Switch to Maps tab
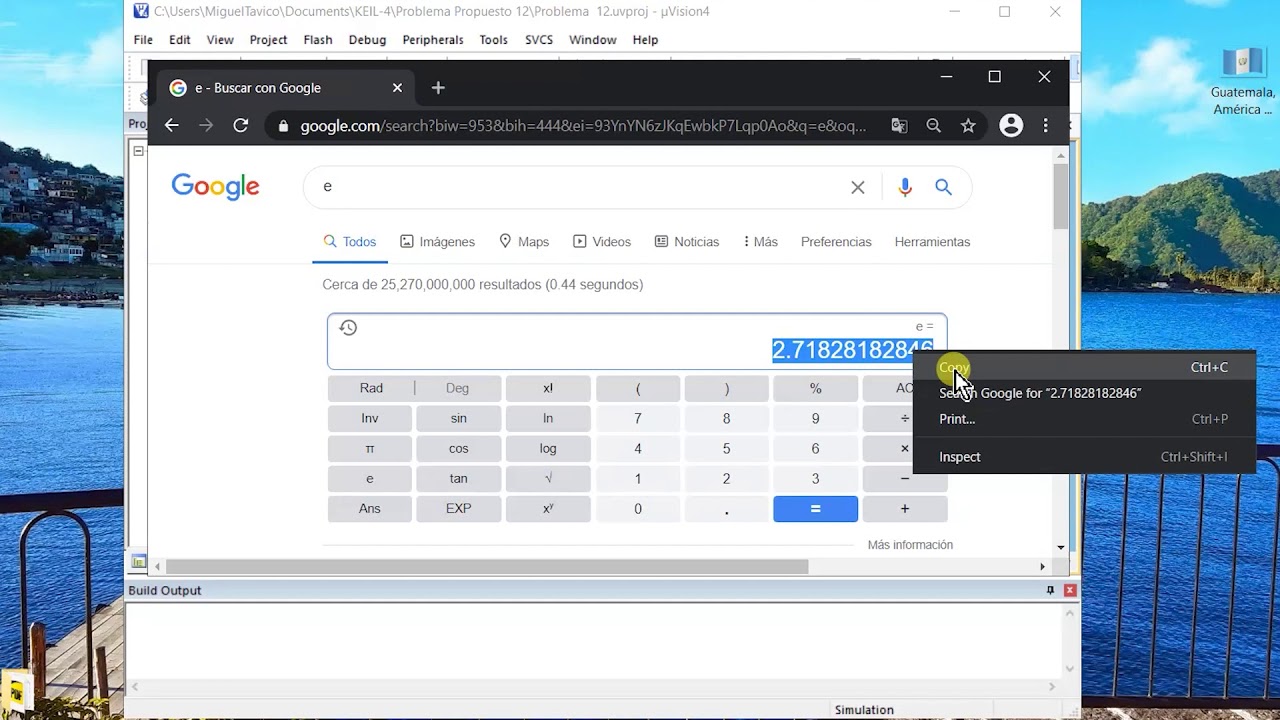Screen dimensions: 1280x720 coord(524,242)
